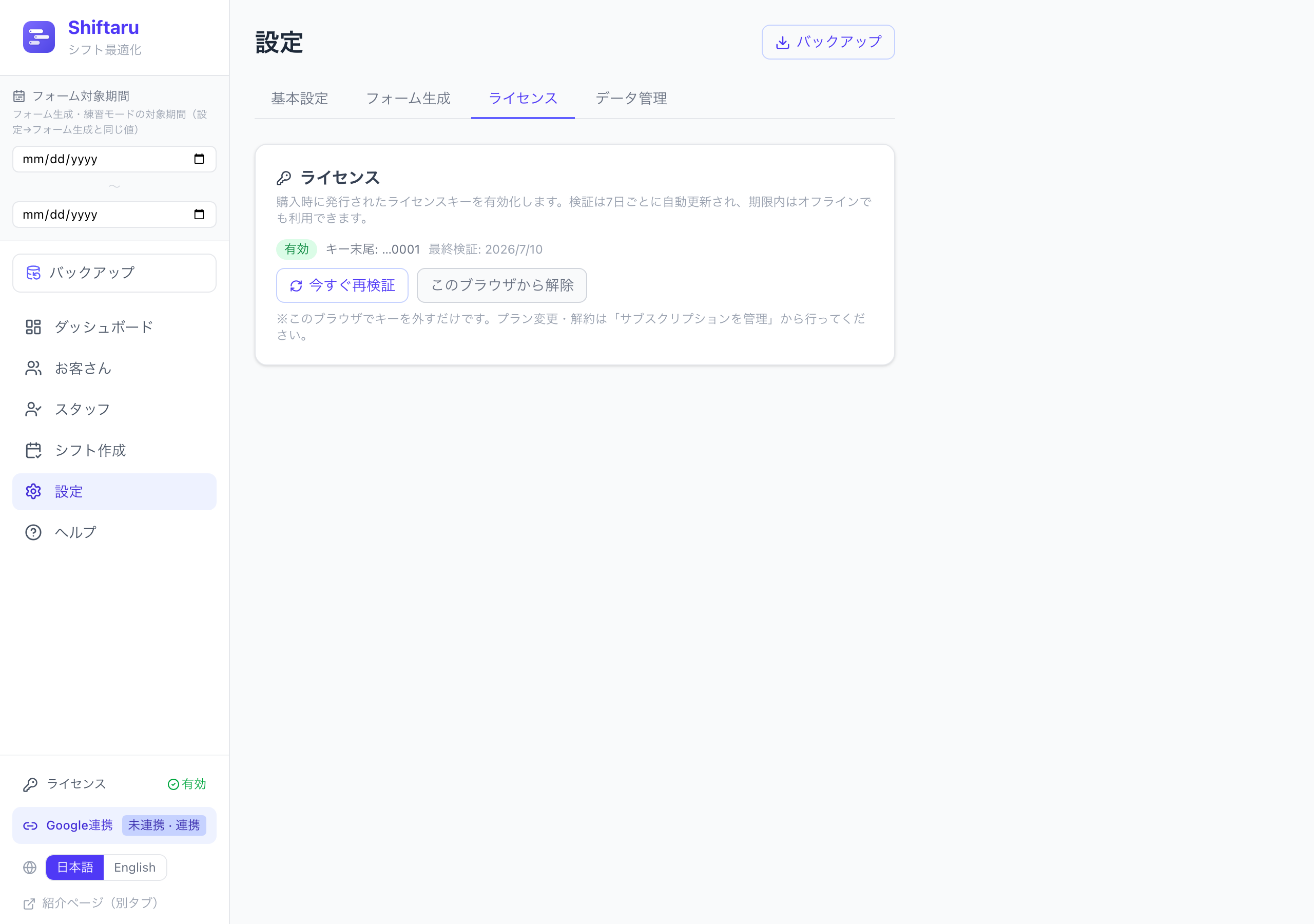
Task: Open the end date calendar picker
Action: pyautogui.click(x=199, y=215)
